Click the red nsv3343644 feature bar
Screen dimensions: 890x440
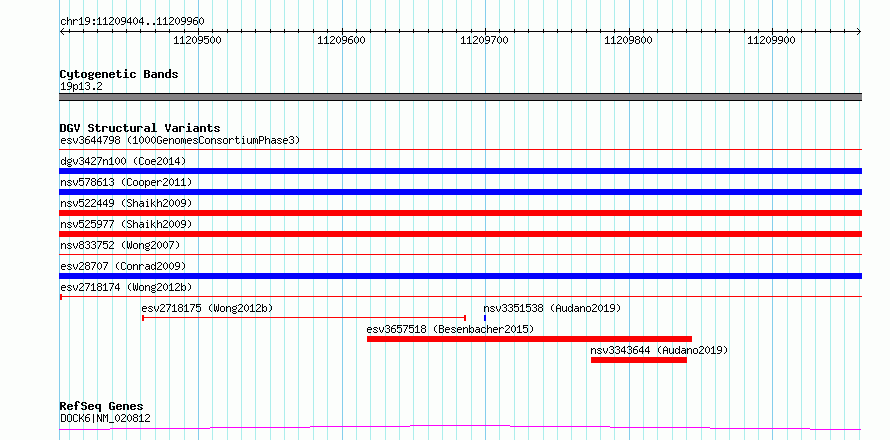click(x=639, y=360)
